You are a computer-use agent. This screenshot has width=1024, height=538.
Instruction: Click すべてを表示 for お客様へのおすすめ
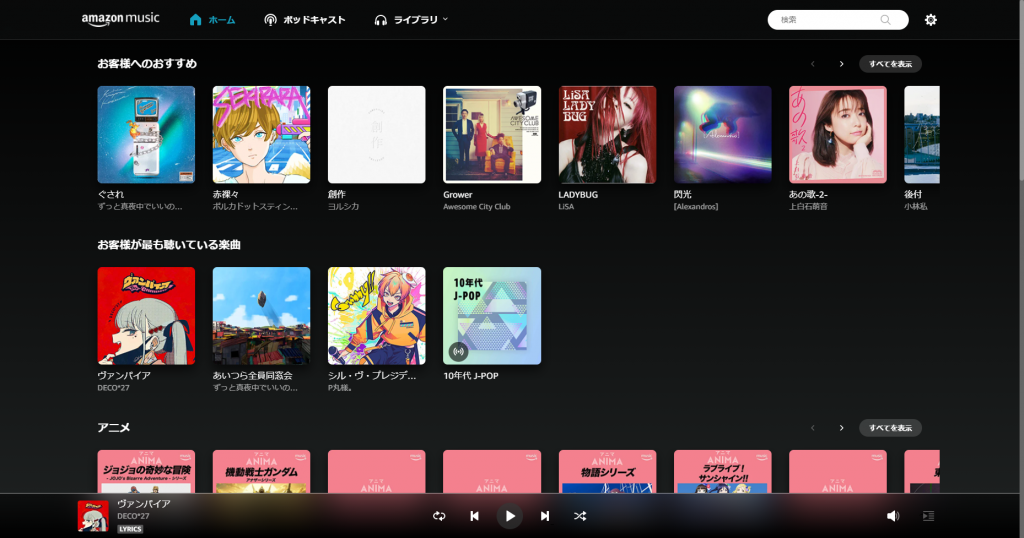click(890, 64)
